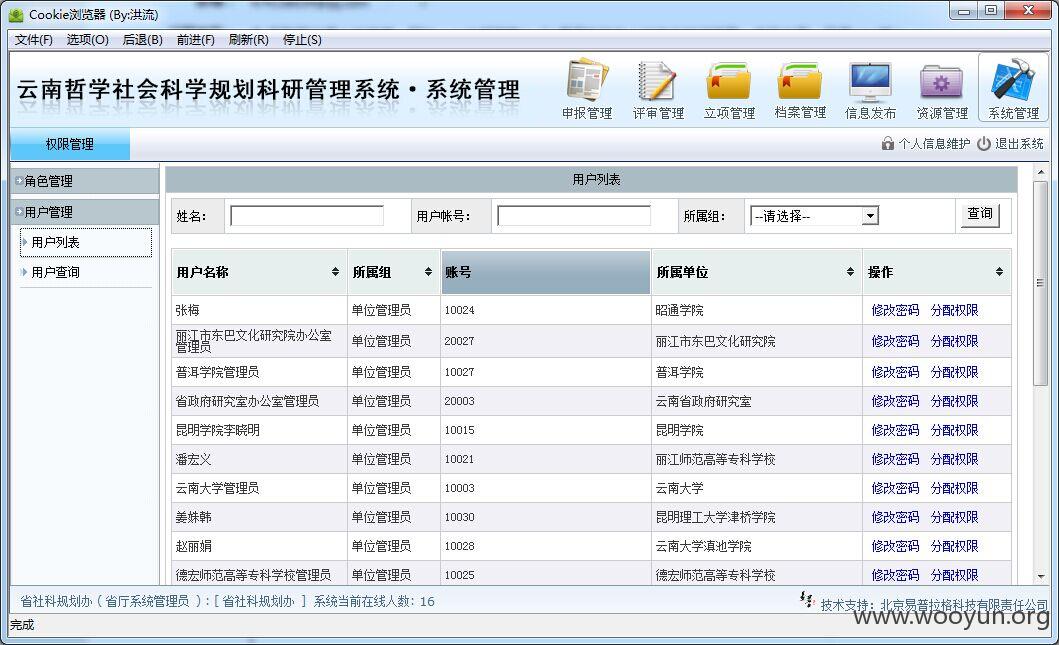Click 退出系统 logout link
The image size is (1059, 645).
pos(1019,143)
